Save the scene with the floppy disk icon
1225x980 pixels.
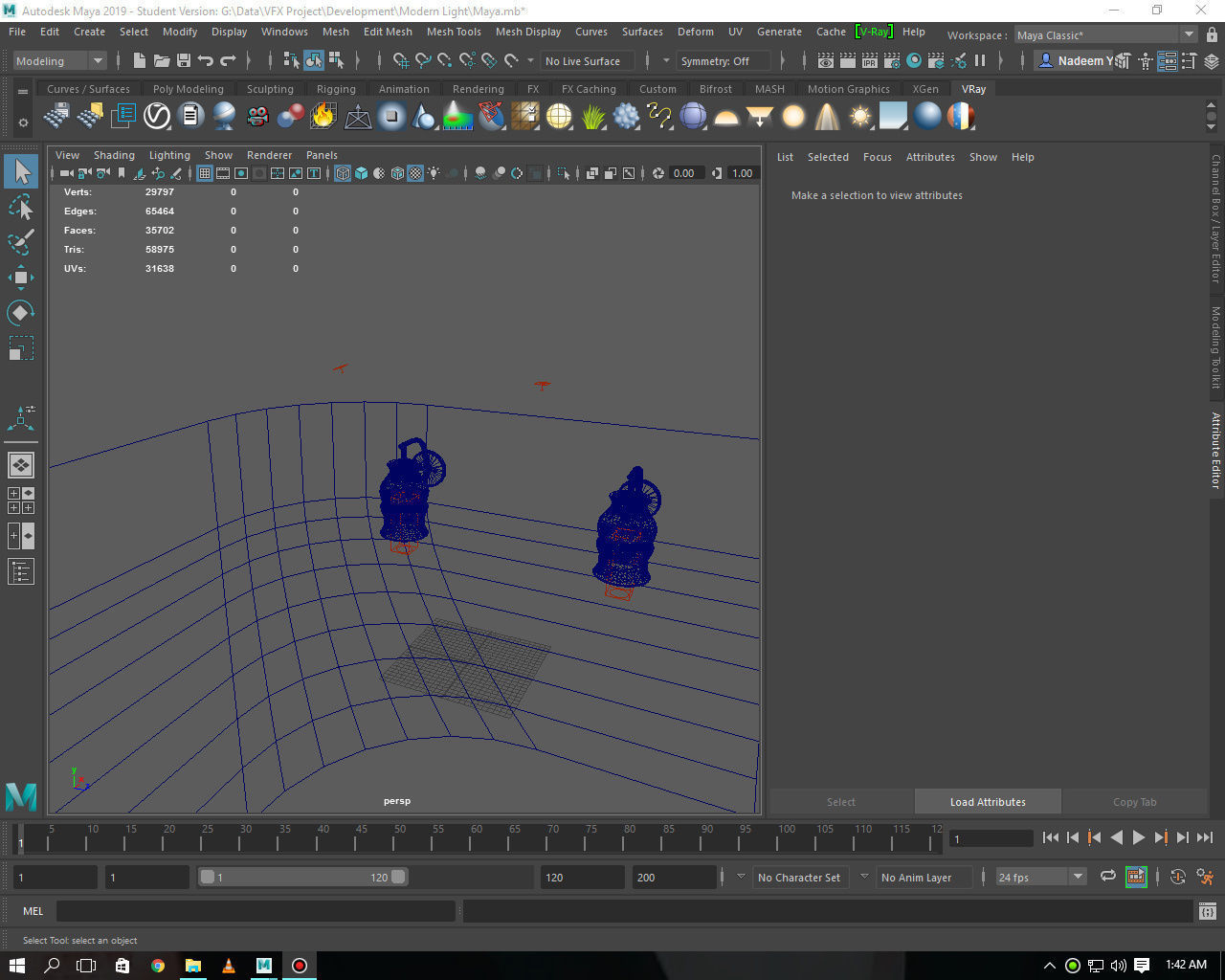click(183, 61)
